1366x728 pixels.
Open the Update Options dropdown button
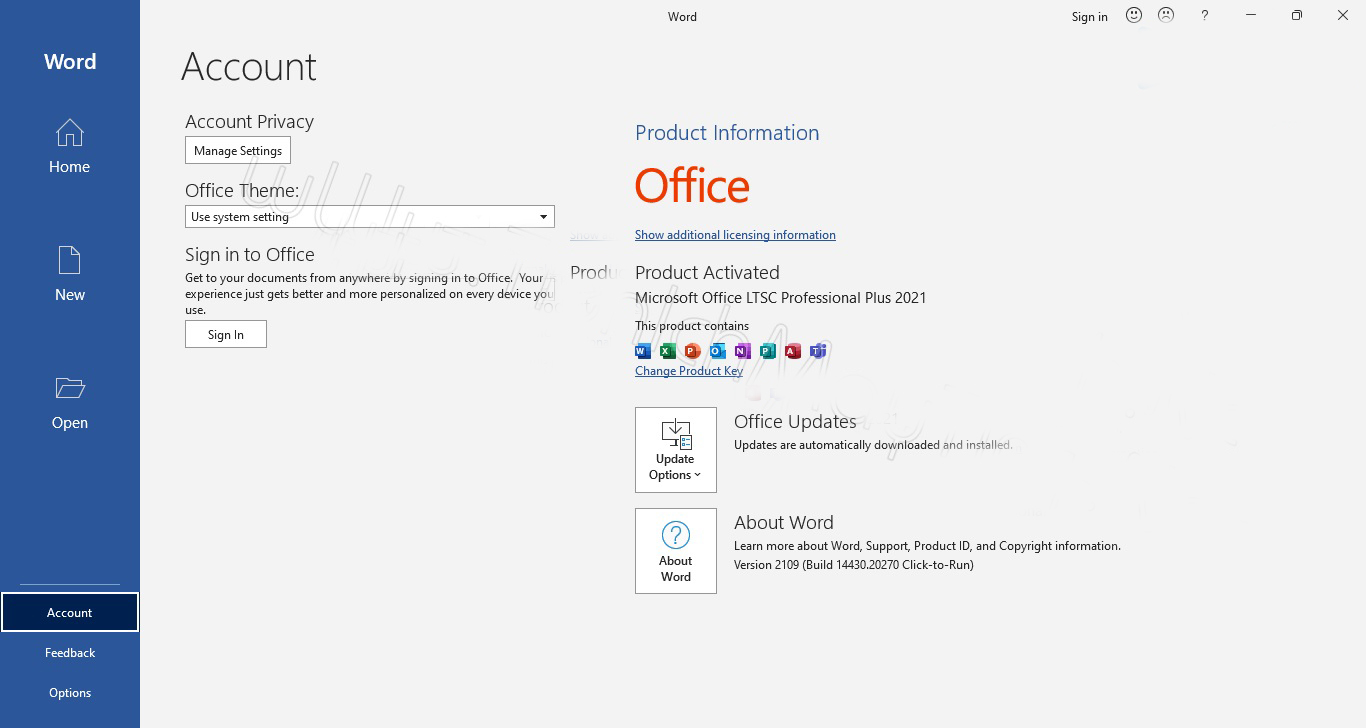pos(676,450)
